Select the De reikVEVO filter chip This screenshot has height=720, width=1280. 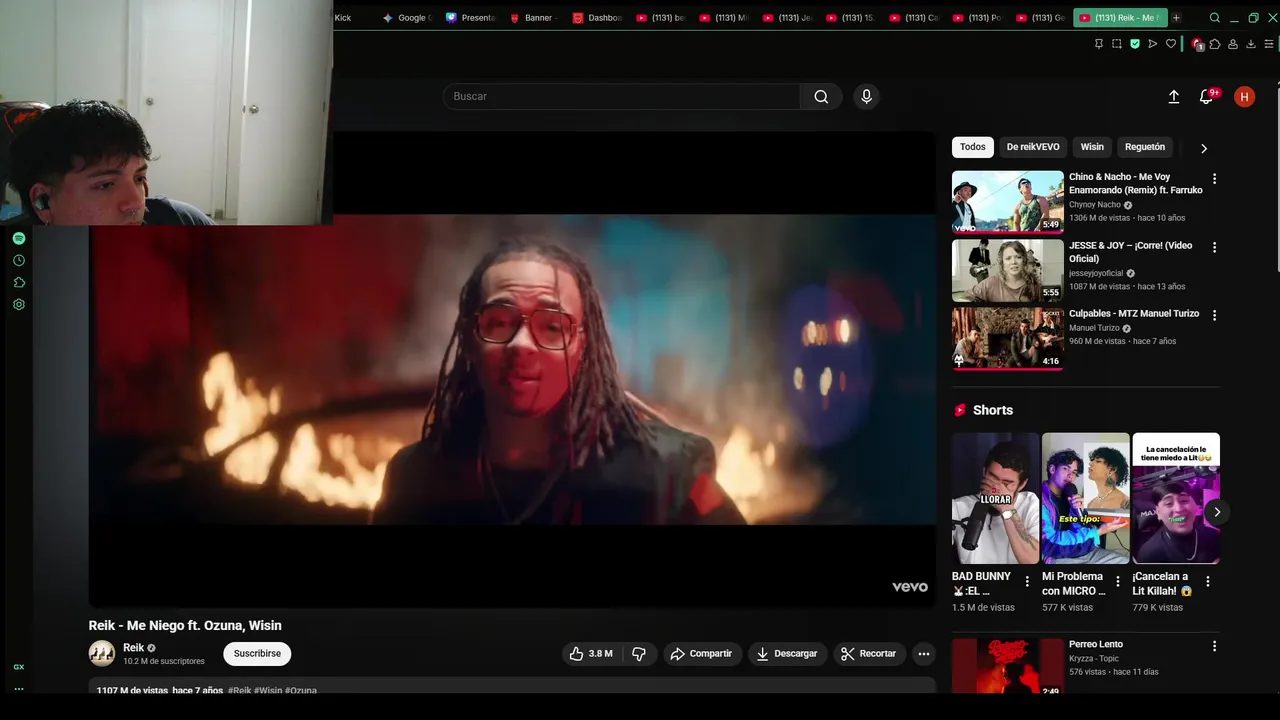click(1033, 147)
